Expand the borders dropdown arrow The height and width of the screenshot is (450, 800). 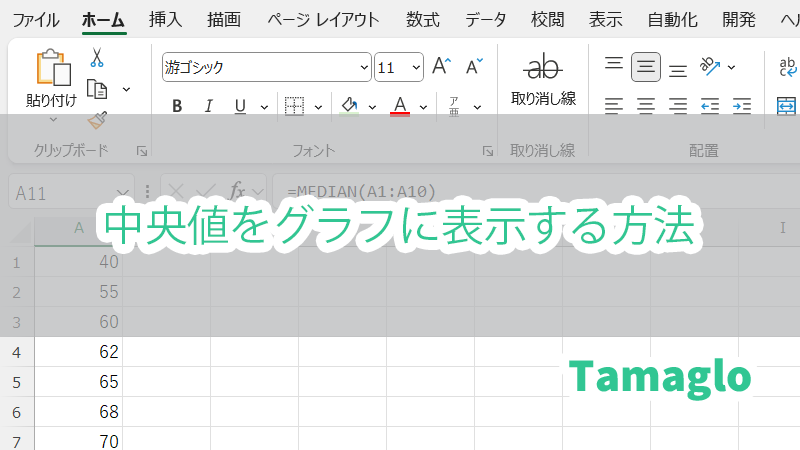click(318, 106)
